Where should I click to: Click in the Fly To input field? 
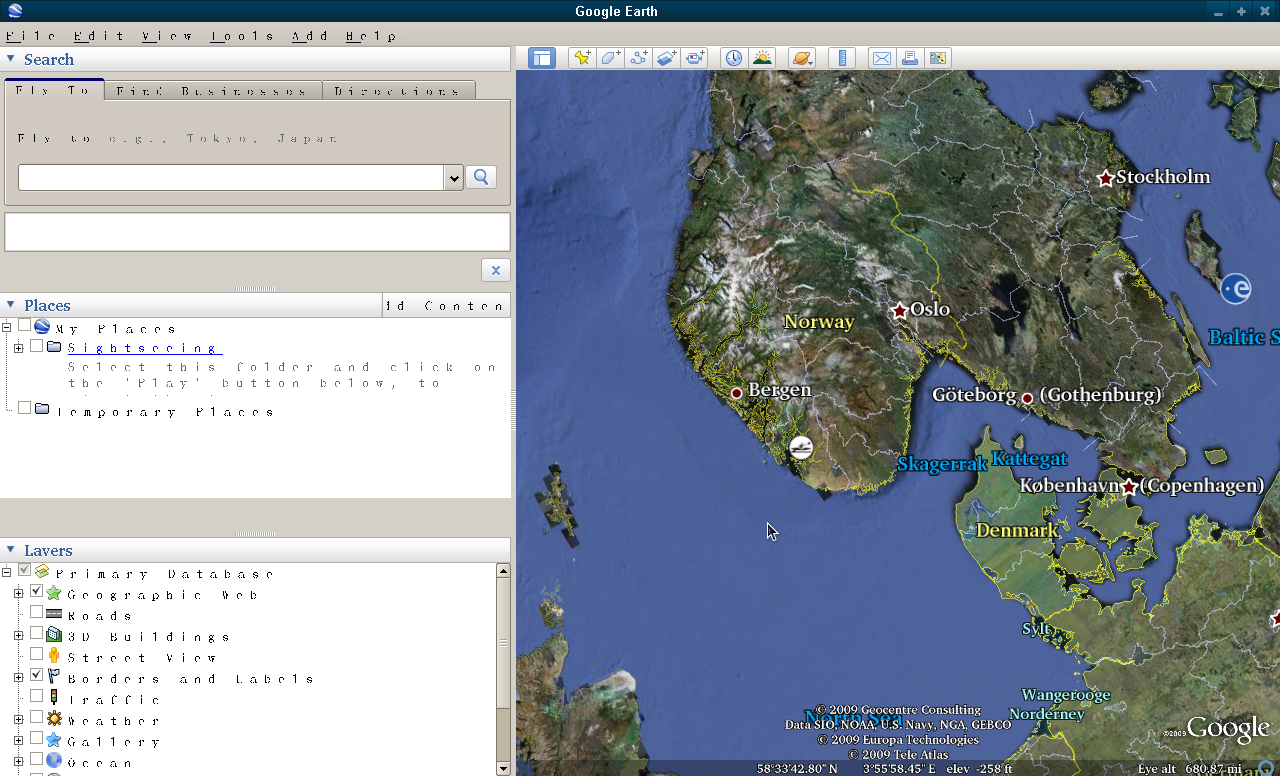[231, 178]
